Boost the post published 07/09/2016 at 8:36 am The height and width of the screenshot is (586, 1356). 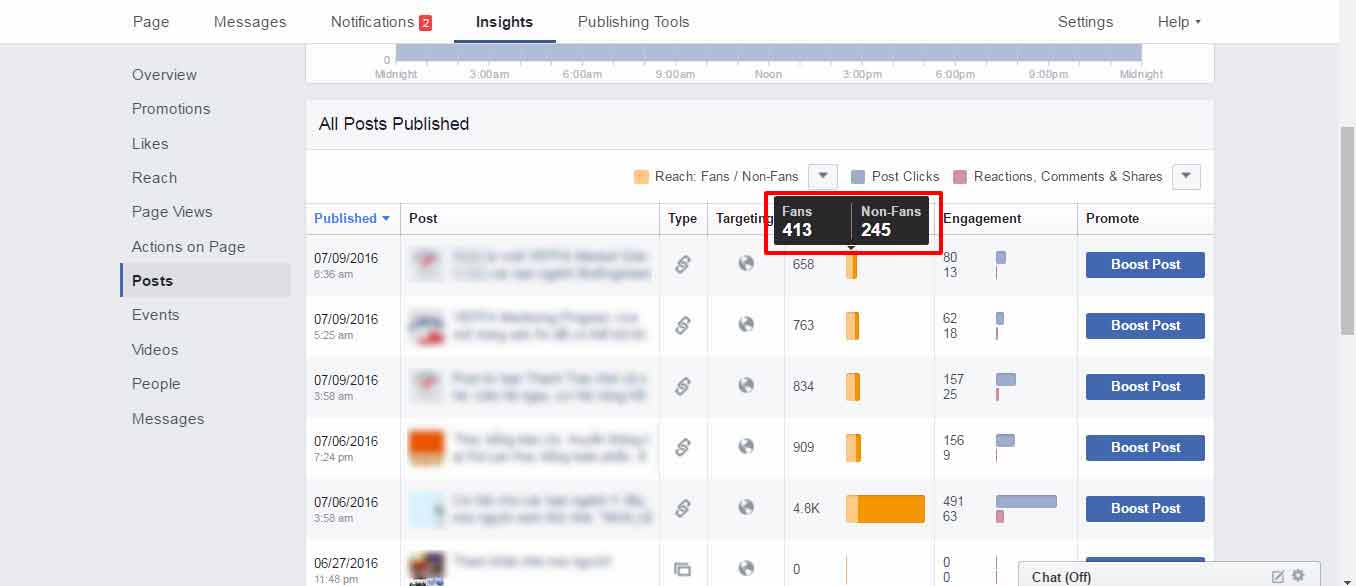[x=1144, y=264]
